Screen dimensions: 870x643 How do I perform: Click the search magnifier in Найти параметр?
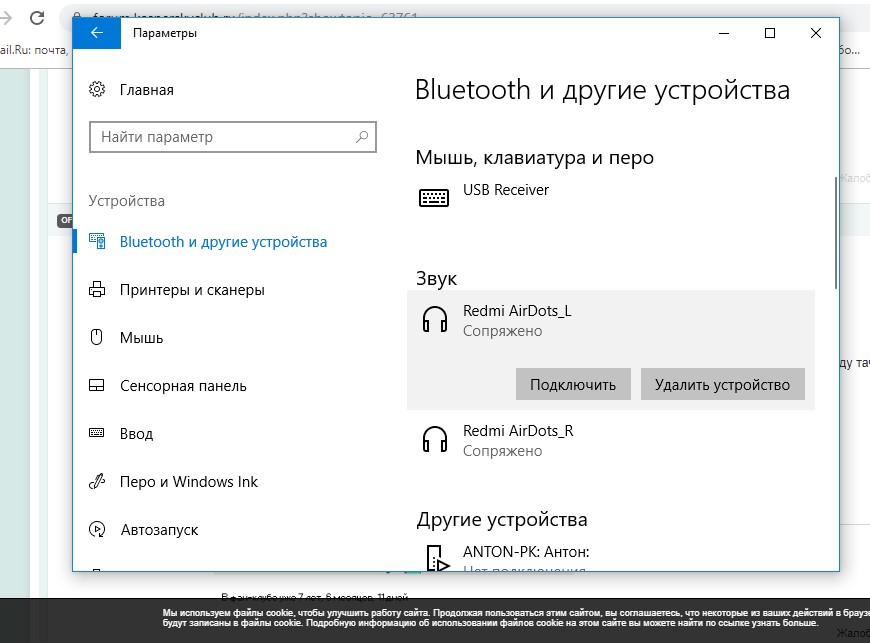362,136
